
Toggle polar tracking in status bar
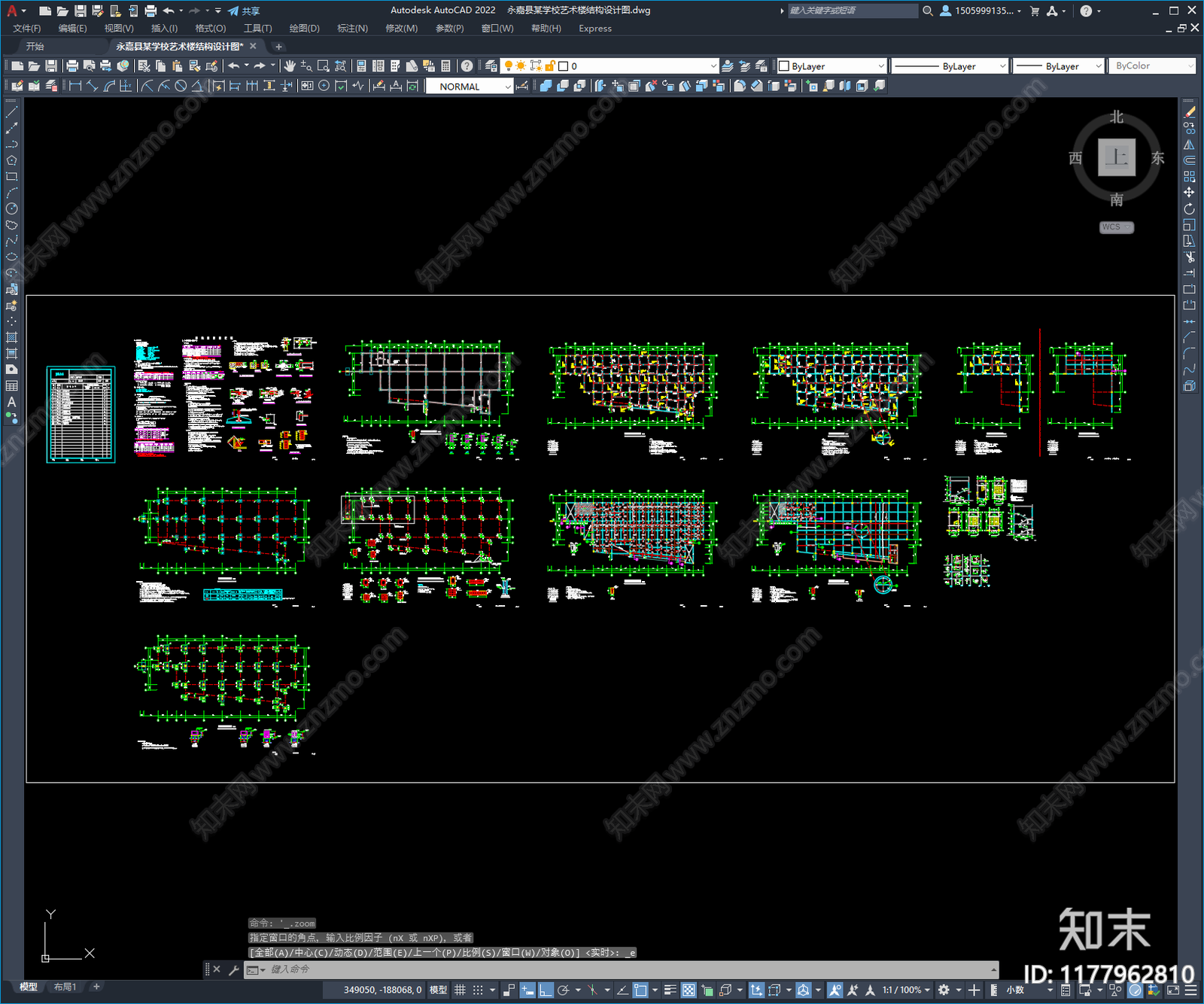[564, 990]
